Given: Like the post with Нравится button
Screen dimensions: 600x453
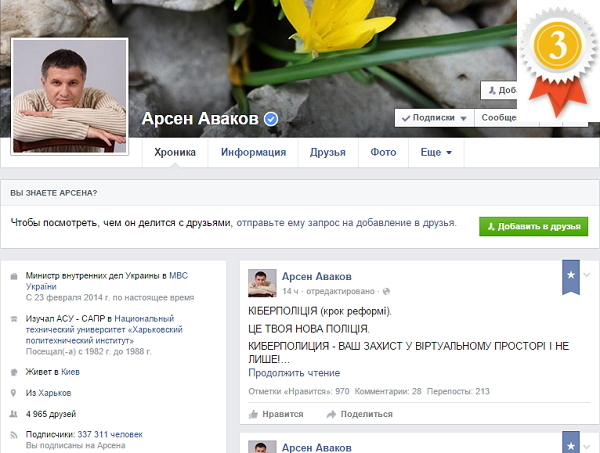Looking at the screenshot, I should coord(276,414).
